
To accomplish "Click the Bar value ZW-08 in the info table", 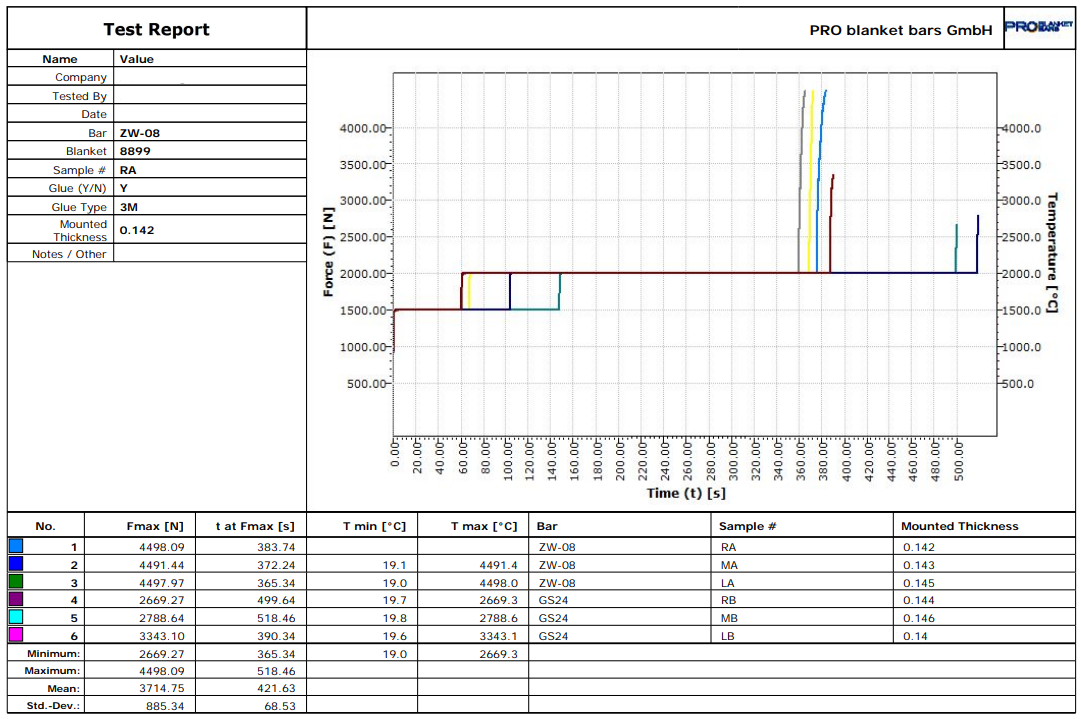I will tap(140, 133).
